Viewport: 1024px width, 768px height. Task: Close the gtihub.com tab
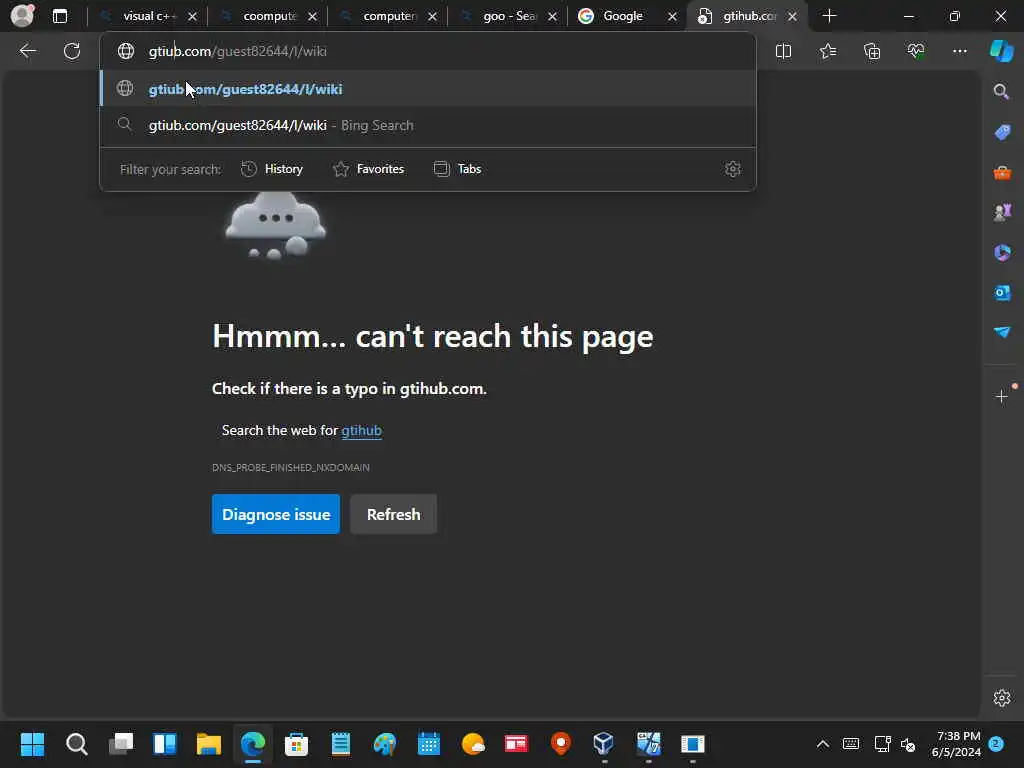click(792, 16)
